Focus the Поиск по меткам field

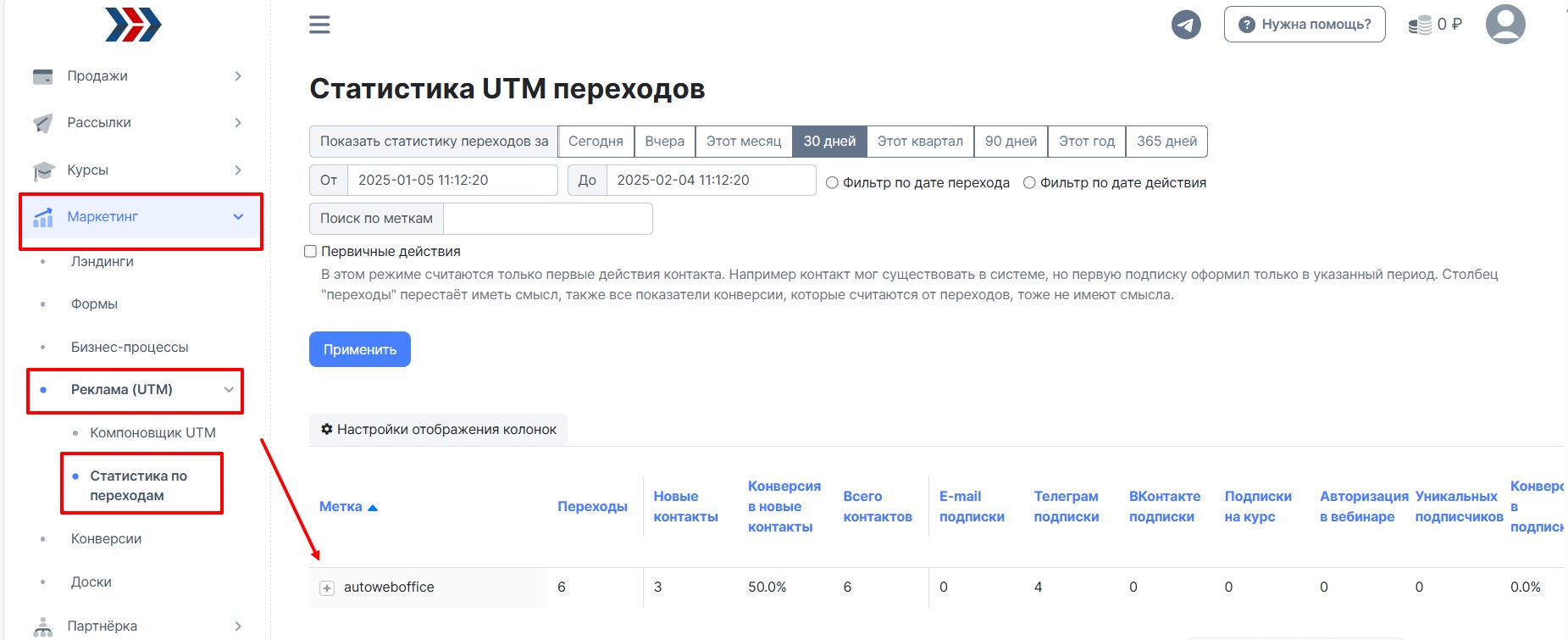point(547,219)
